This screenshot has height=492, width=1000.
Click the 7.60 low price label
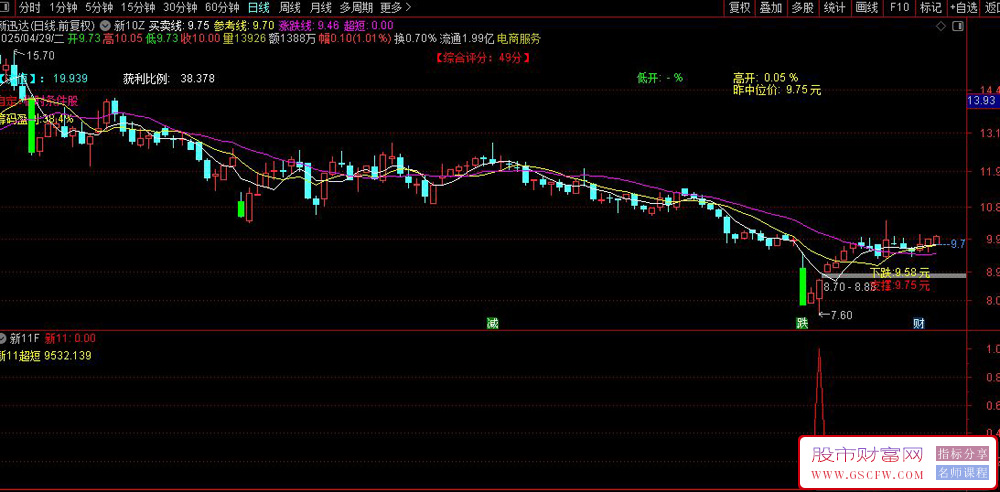841,314
